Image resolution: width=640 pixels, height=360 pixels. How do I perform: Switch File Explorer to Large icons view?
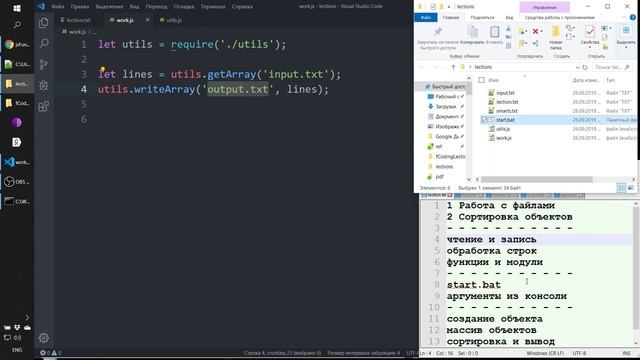click(631, 188)
